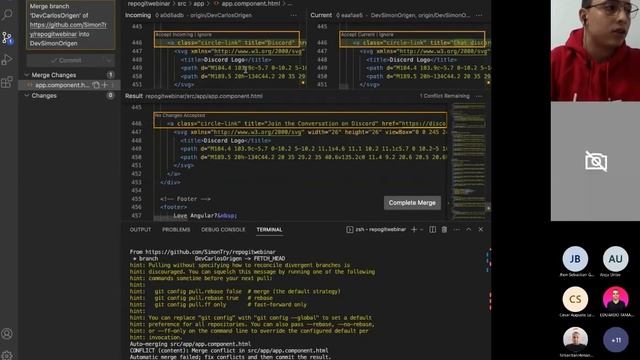Select the zsh - repogitwebinar terminal

pos(376,229)
